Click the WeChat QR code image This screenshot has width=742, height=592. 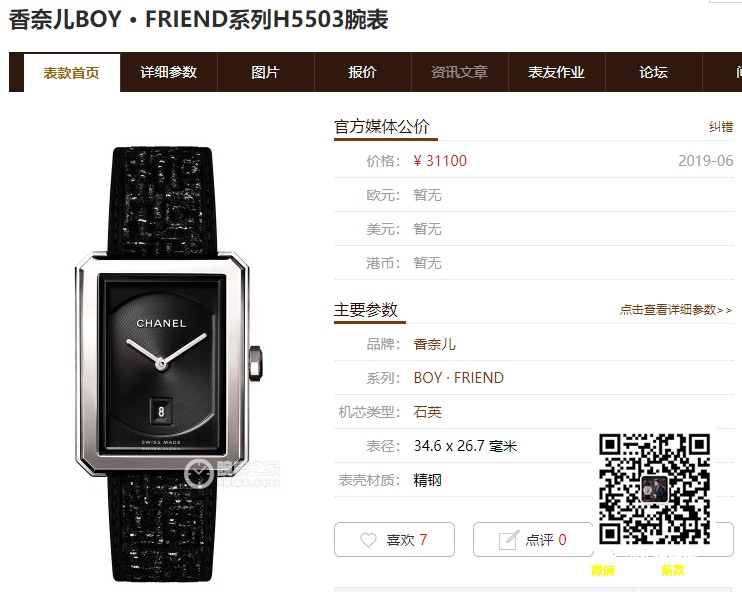point(655,488)
